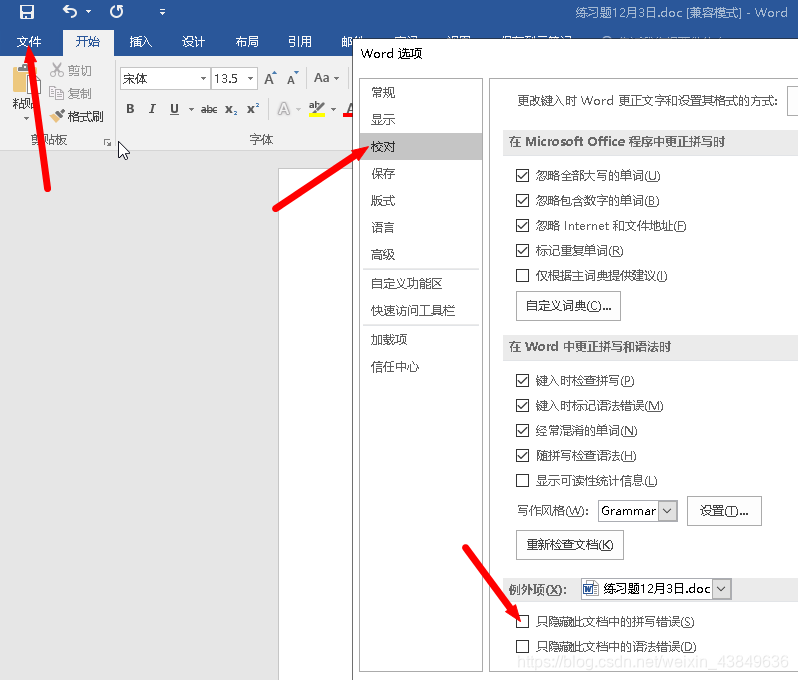Uncheck 忽略全部大写的单词 checkbox
This screenshot has height=680, width=798.
(x=522, y=176)
